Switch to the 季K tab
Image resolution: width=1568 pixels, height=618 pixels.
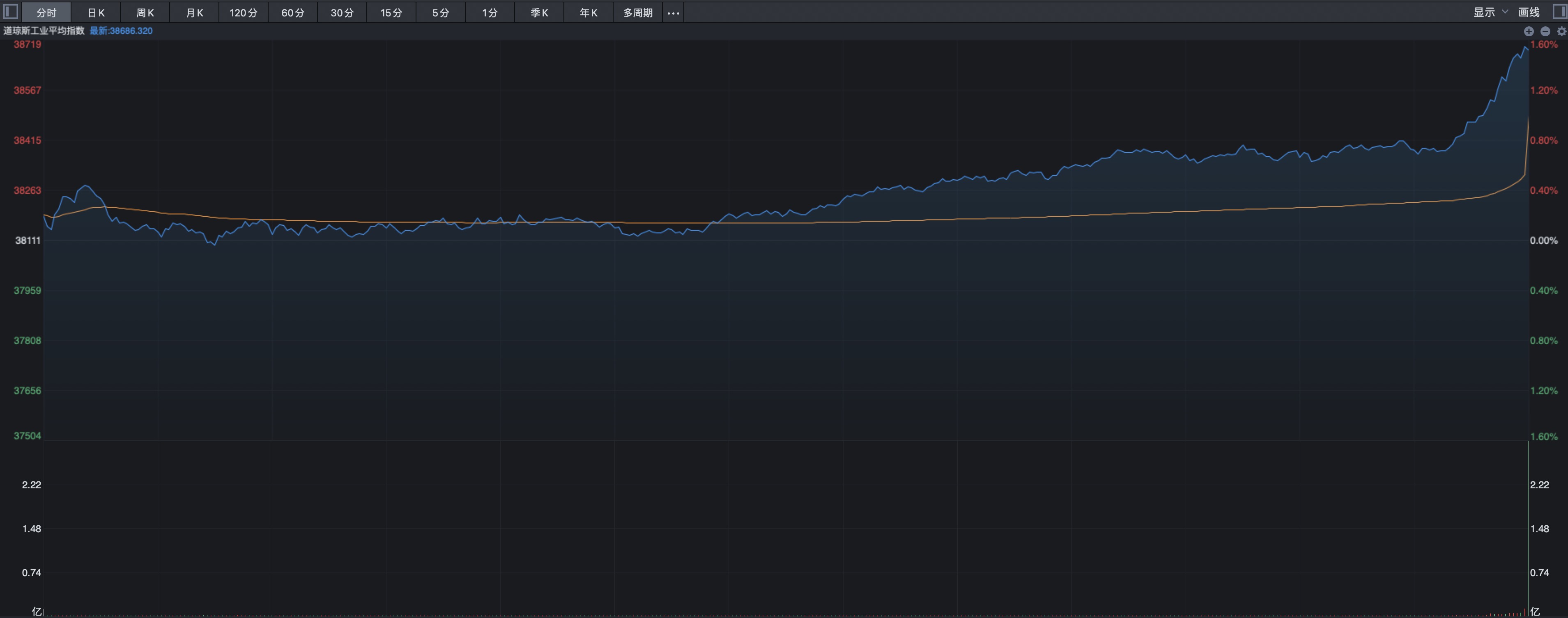coord(539,13)
